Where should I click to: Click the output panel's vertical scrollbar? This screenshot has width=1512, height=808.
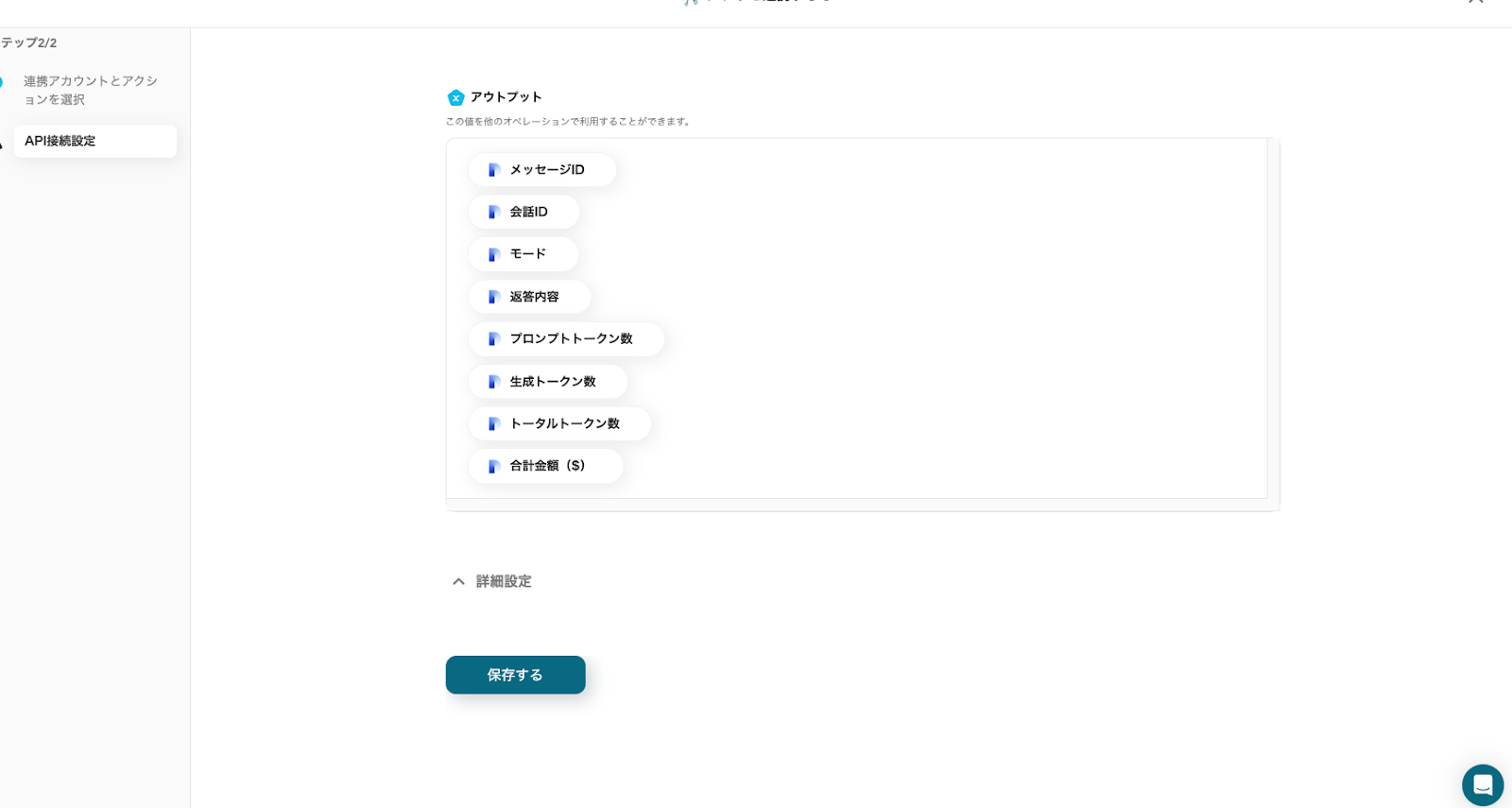coord(1273,321)
